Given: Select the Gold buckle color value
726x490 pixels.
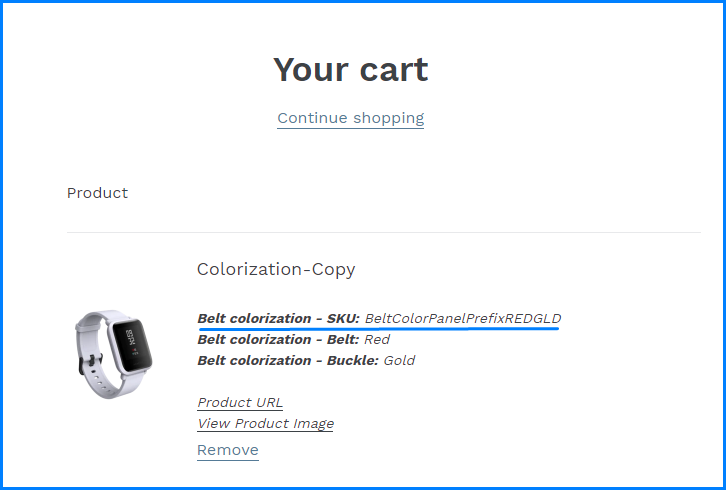Looking at the screenshot, I should pyautogui.click(x=399, y=360).
